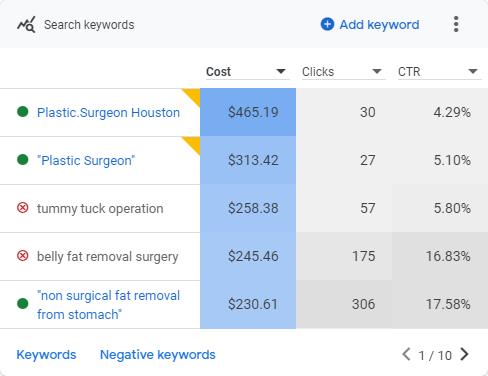Open the Cost column dropdown

(x=281, y=71)
